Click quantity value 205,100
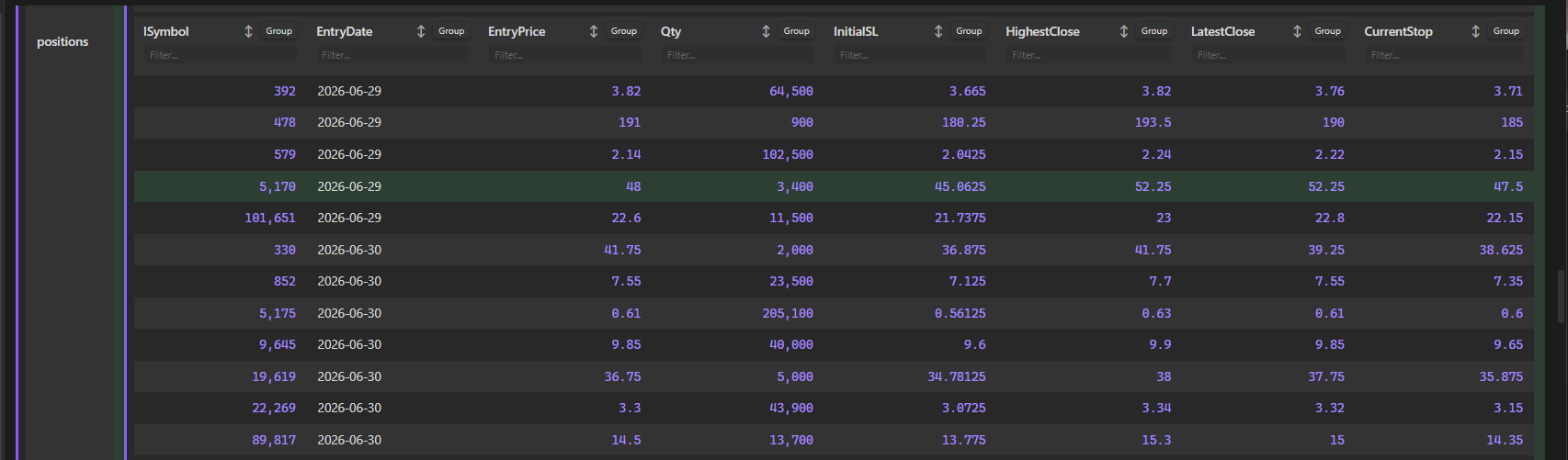Screen dimensions: 1568x460 (x=788, y=313)
